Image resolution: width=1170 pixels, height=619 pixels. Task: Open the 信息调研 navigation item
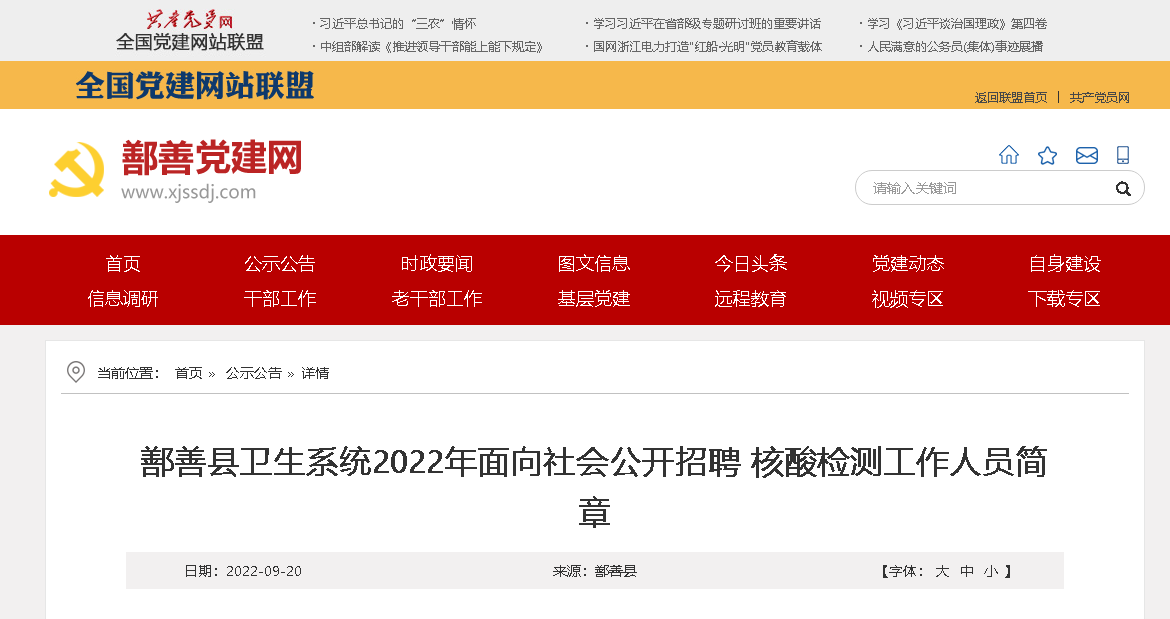[123, 299]
